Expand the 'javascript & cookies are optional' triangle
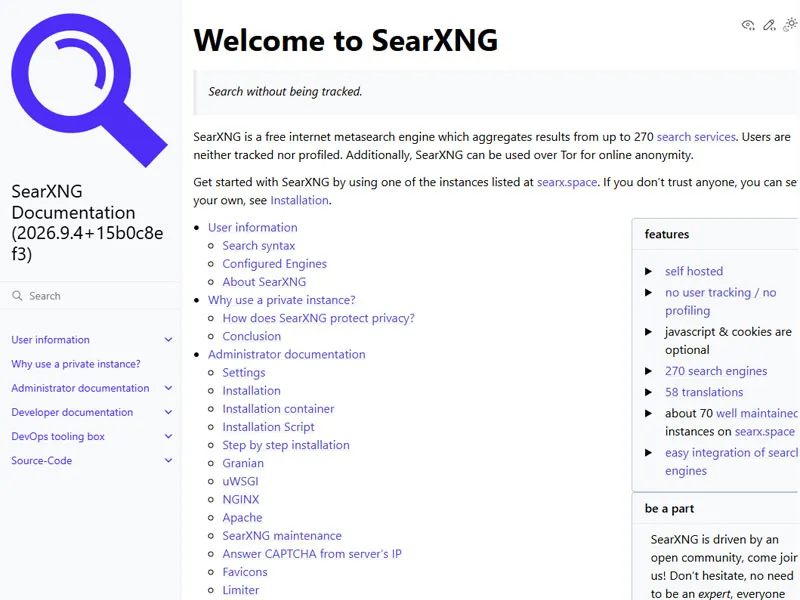Viewport: 800px width, 600px height. point(648,332)
